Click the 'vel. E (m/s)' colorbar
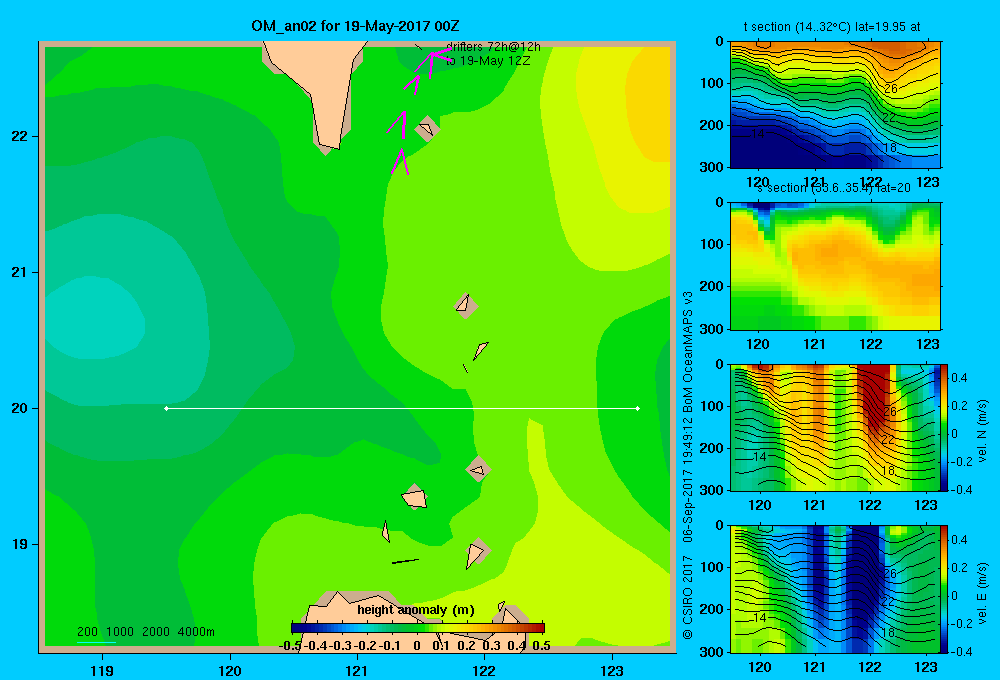Image resolution: width=1000 pixels, height=680 pixels. click(945, 589)
